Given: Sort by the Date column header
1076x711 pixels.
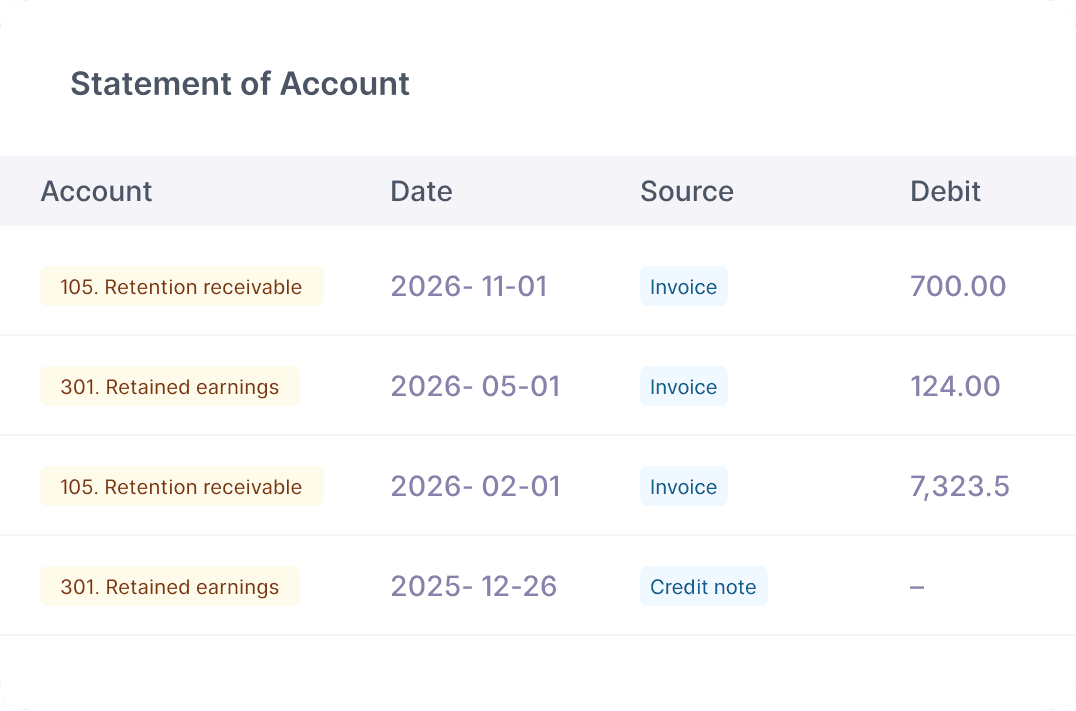Looking at the screenshot, I should pos(421,191).
